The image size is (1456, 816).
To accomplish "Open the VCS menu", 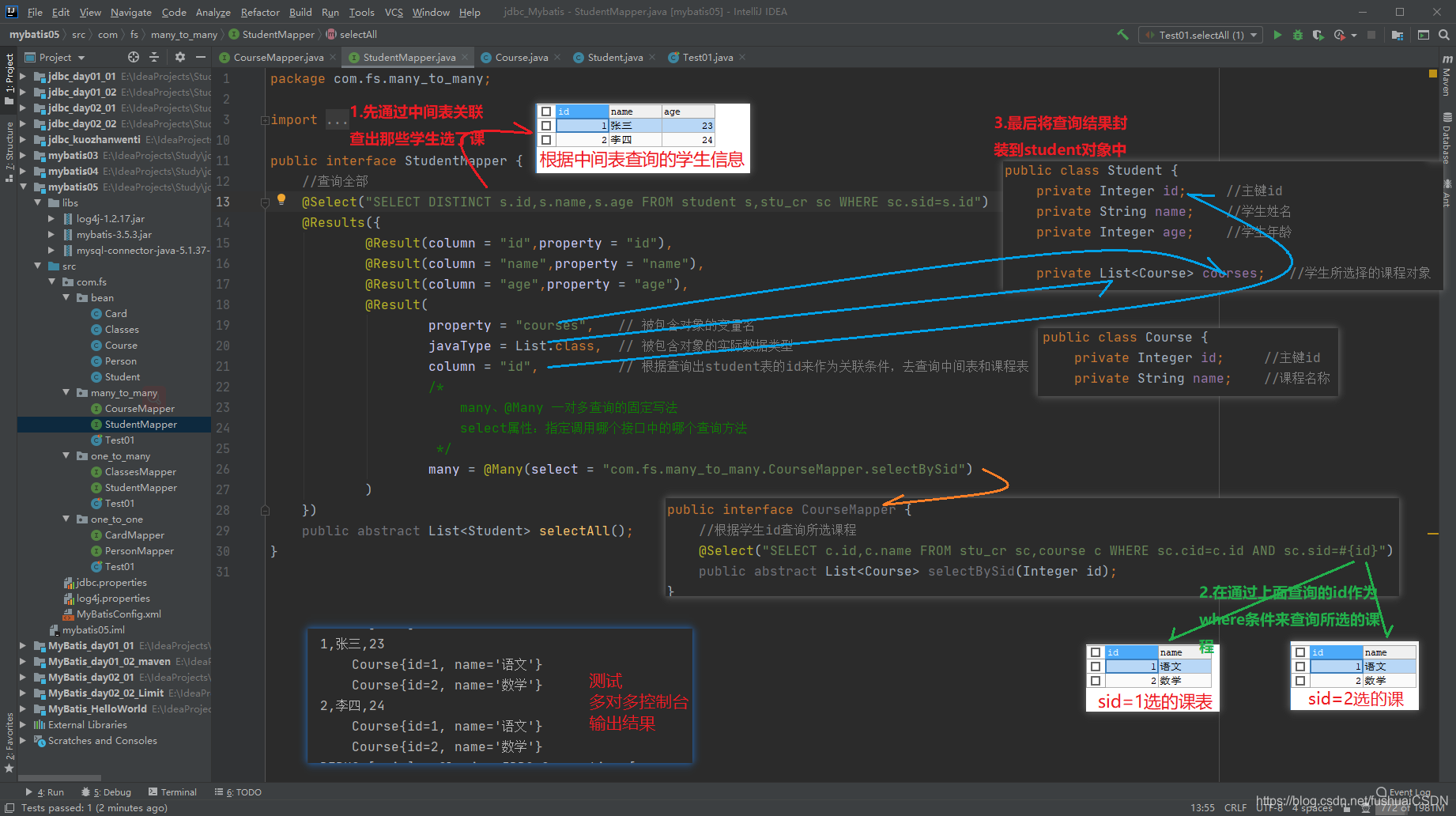I will pyautogui.click(x=394, y=12).
